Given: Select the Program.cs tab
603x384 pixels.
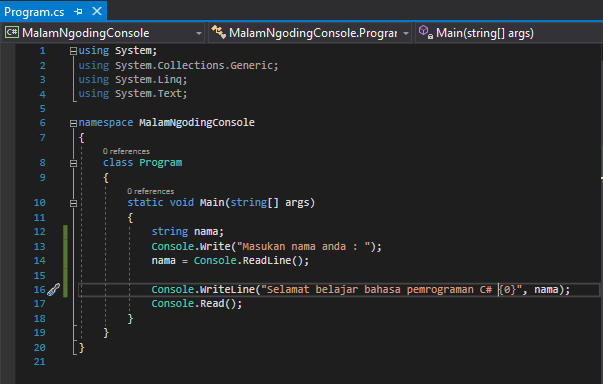Looking at the screenshot, I should coord(34,12).
